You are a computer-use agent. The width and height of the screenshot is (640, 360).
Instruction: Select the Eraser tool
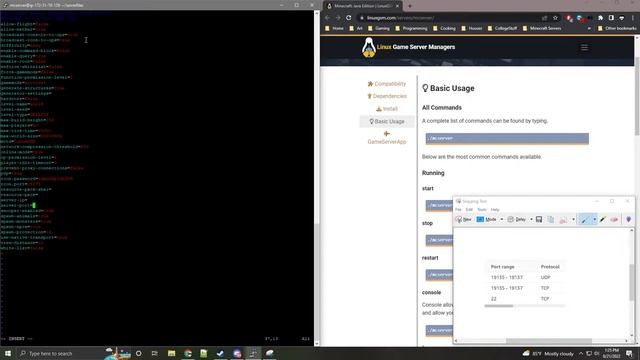[x=614, y=220]
